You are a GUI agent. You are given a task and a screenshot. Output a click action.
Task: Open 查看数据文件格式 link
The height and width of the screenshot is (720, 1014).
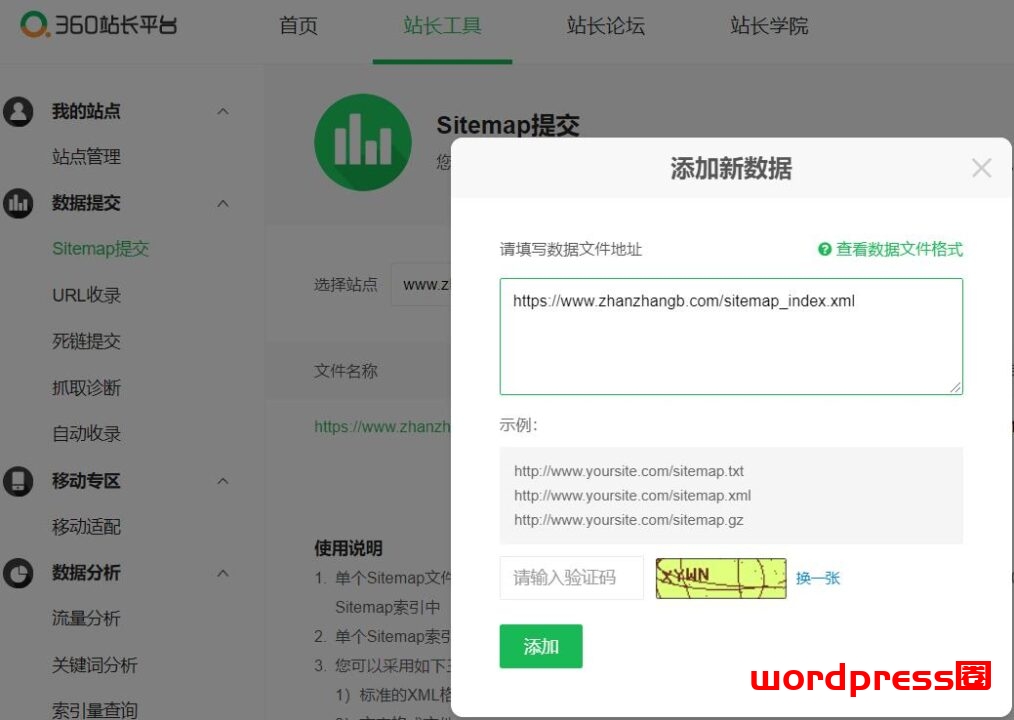[x=899, y=249]
